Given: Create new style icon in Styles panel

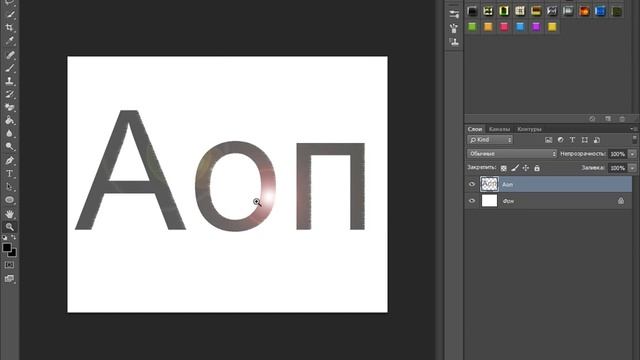Looking at the screenshot, I should [x=608, y=119].
